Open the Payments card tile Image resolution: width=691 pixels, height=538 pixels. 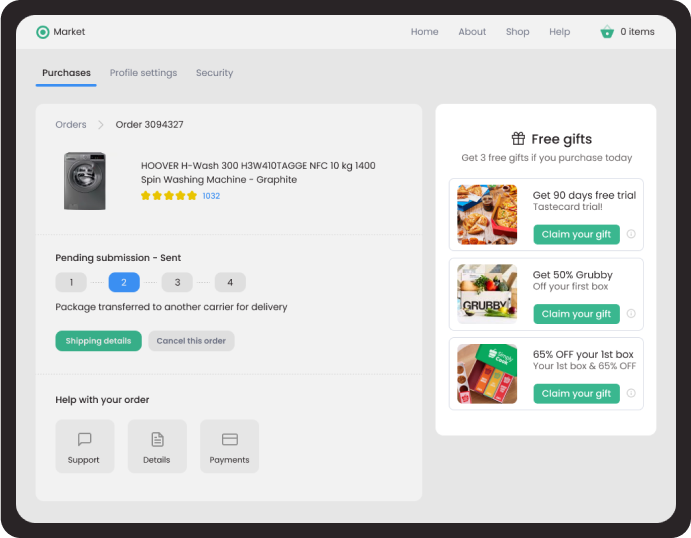(230, 446)
